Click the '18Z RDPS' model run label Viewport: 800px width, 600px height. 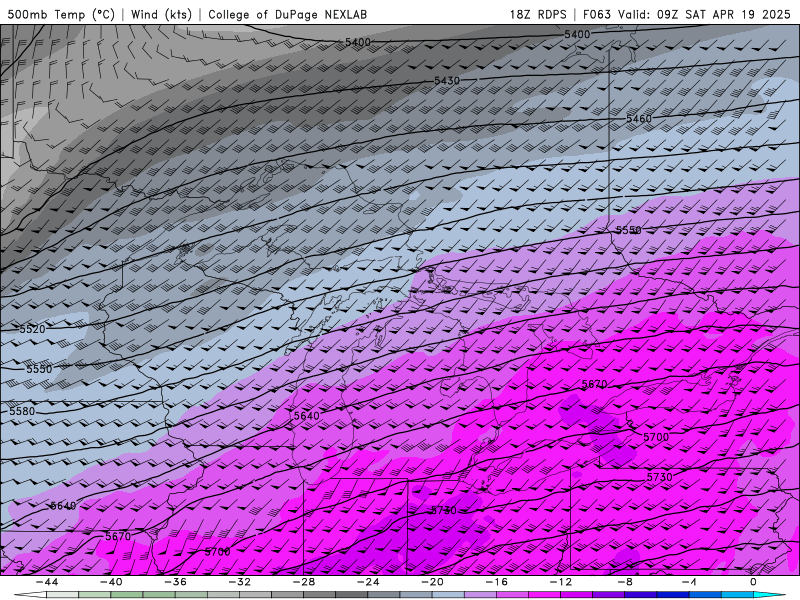point(538,14)
